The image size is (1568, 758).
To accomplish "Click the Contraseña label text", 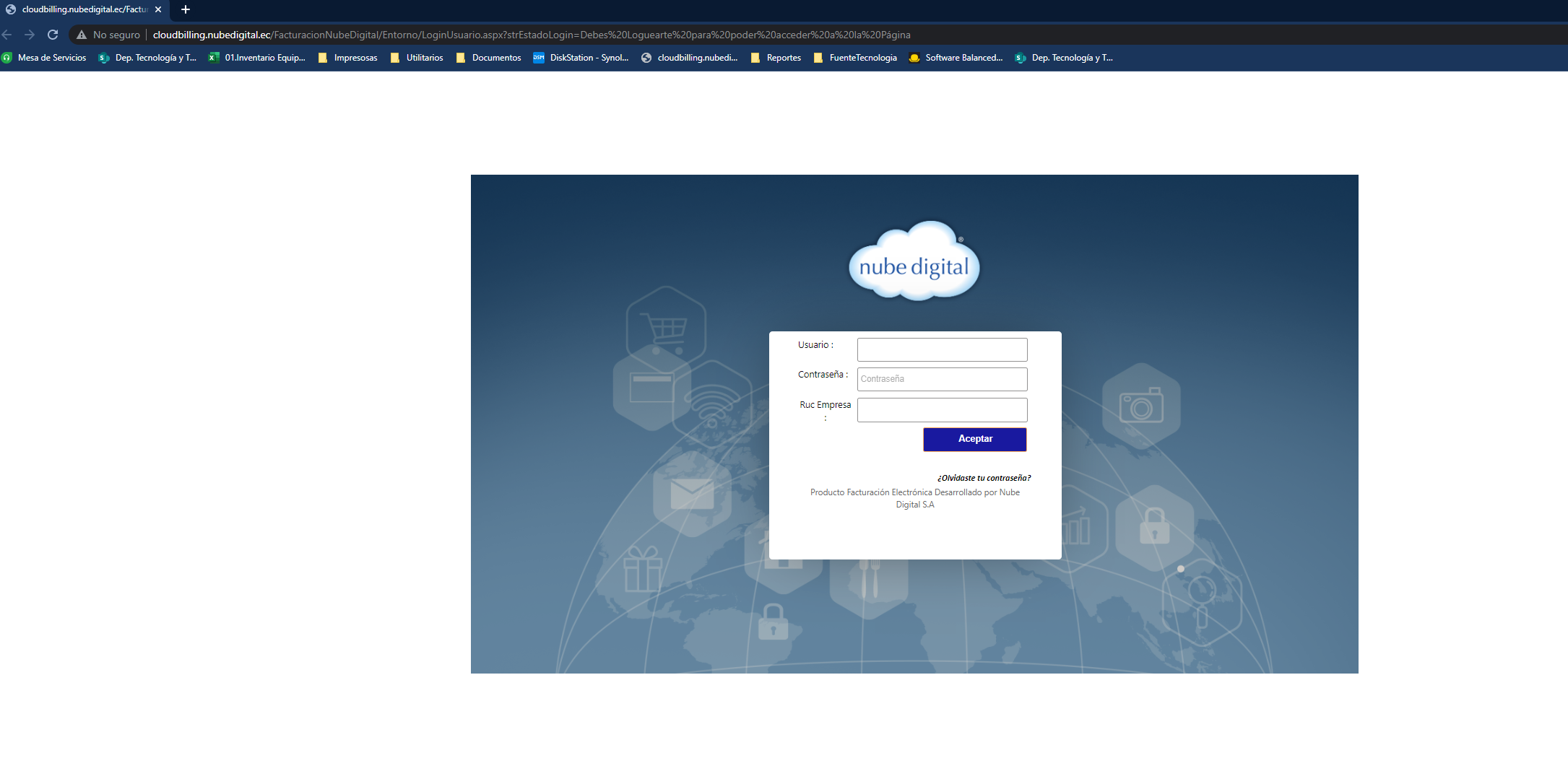I will [x=823, y=375].
